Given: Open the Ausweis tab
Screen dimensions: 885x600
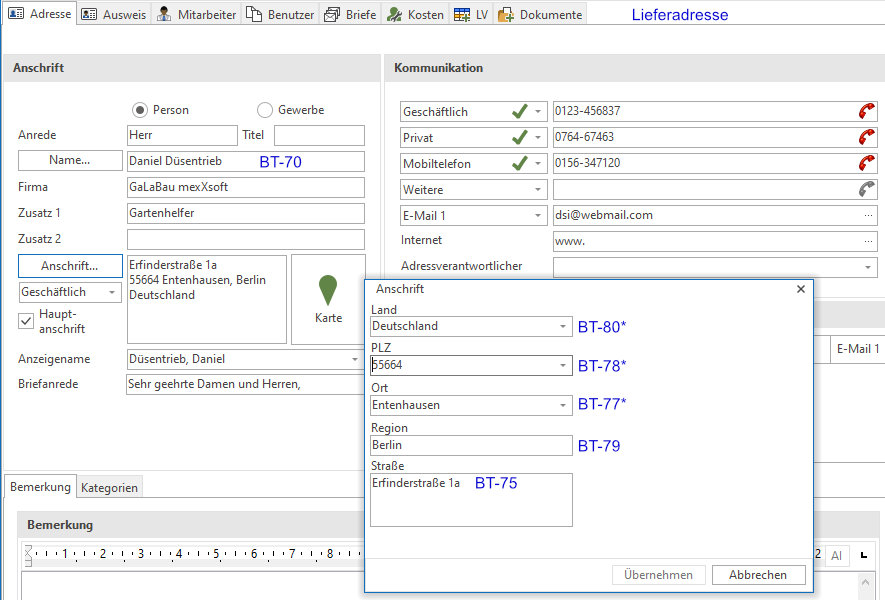Looking at the screenshot, I should point(114,14).
